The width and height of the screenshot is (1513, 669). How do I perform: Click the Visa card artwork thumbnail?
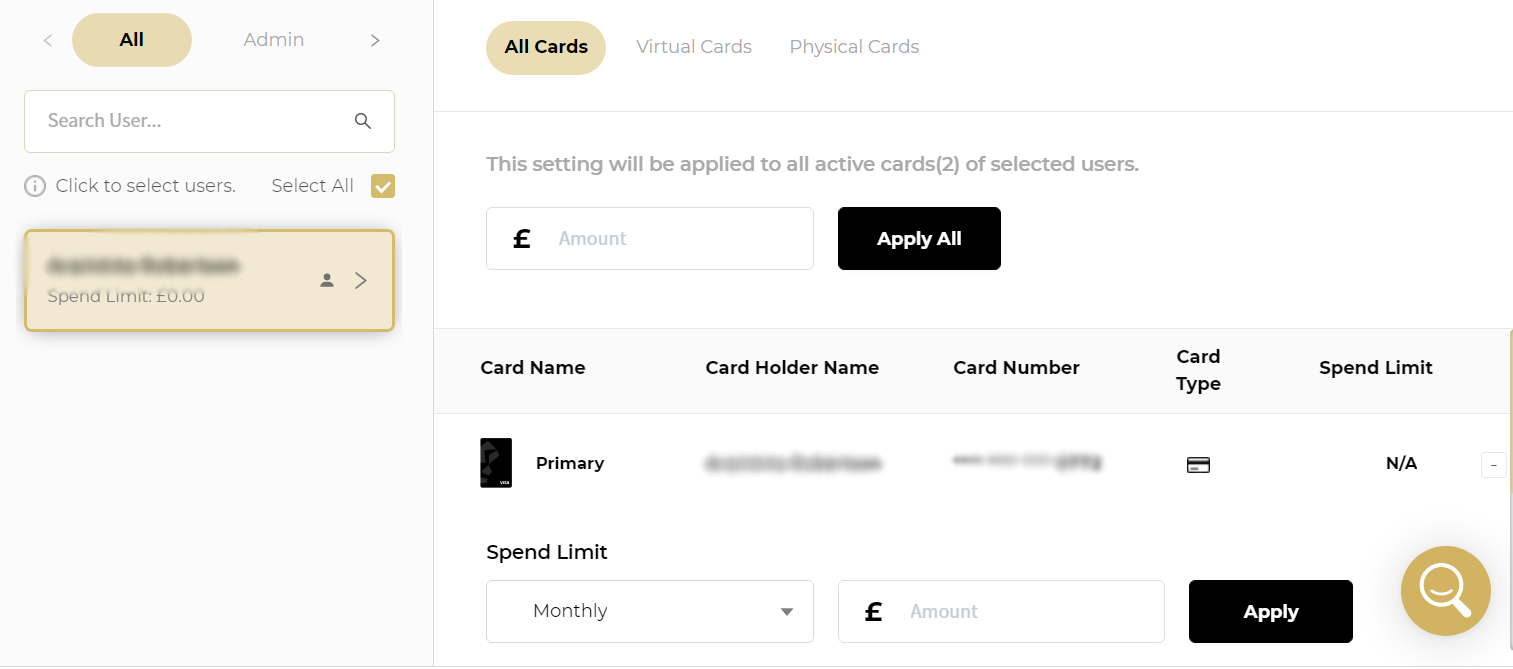(x=497, y=463)
